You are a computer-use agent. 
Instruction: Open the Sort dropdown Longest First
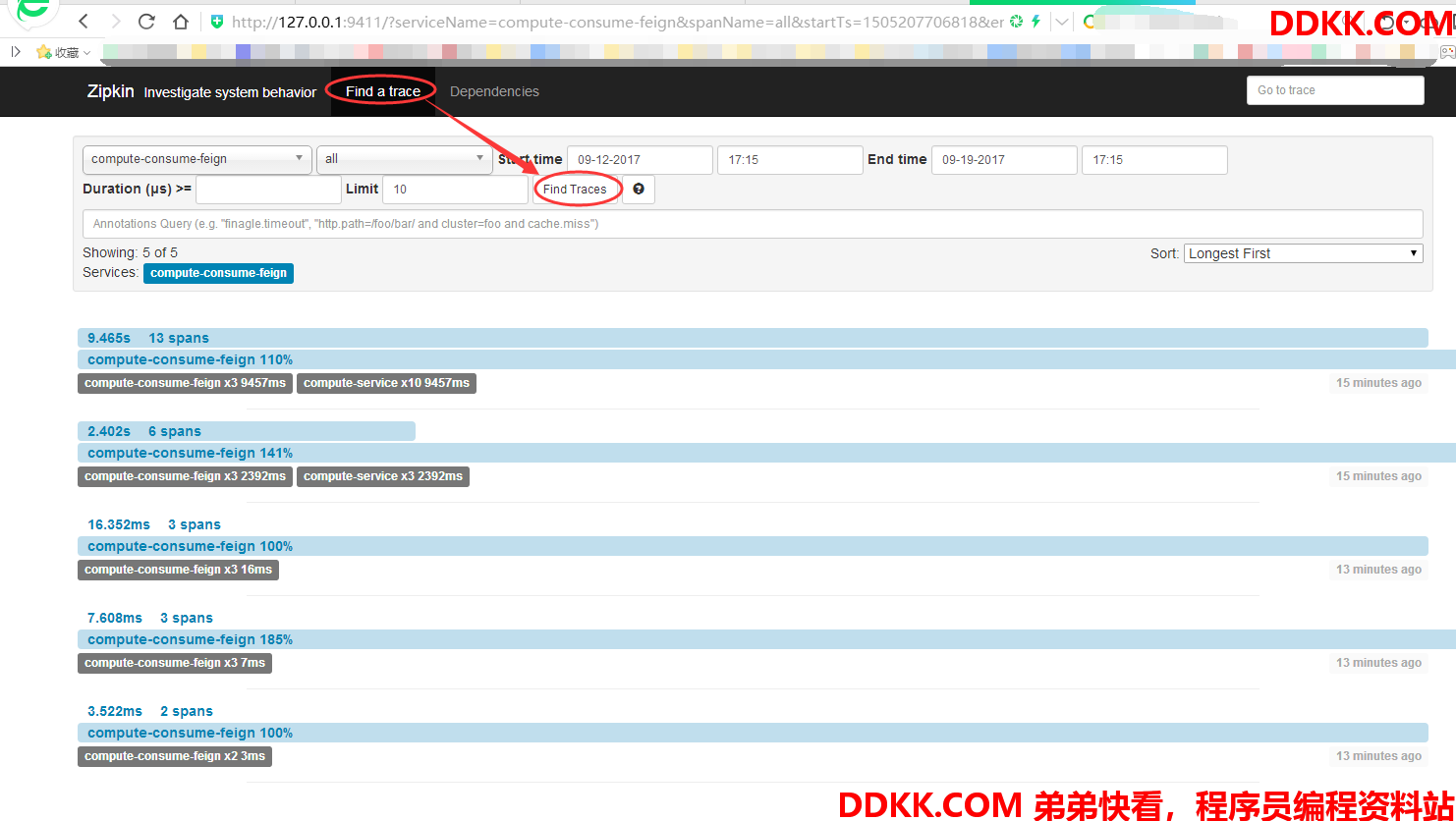click(x=1304, y=253)
